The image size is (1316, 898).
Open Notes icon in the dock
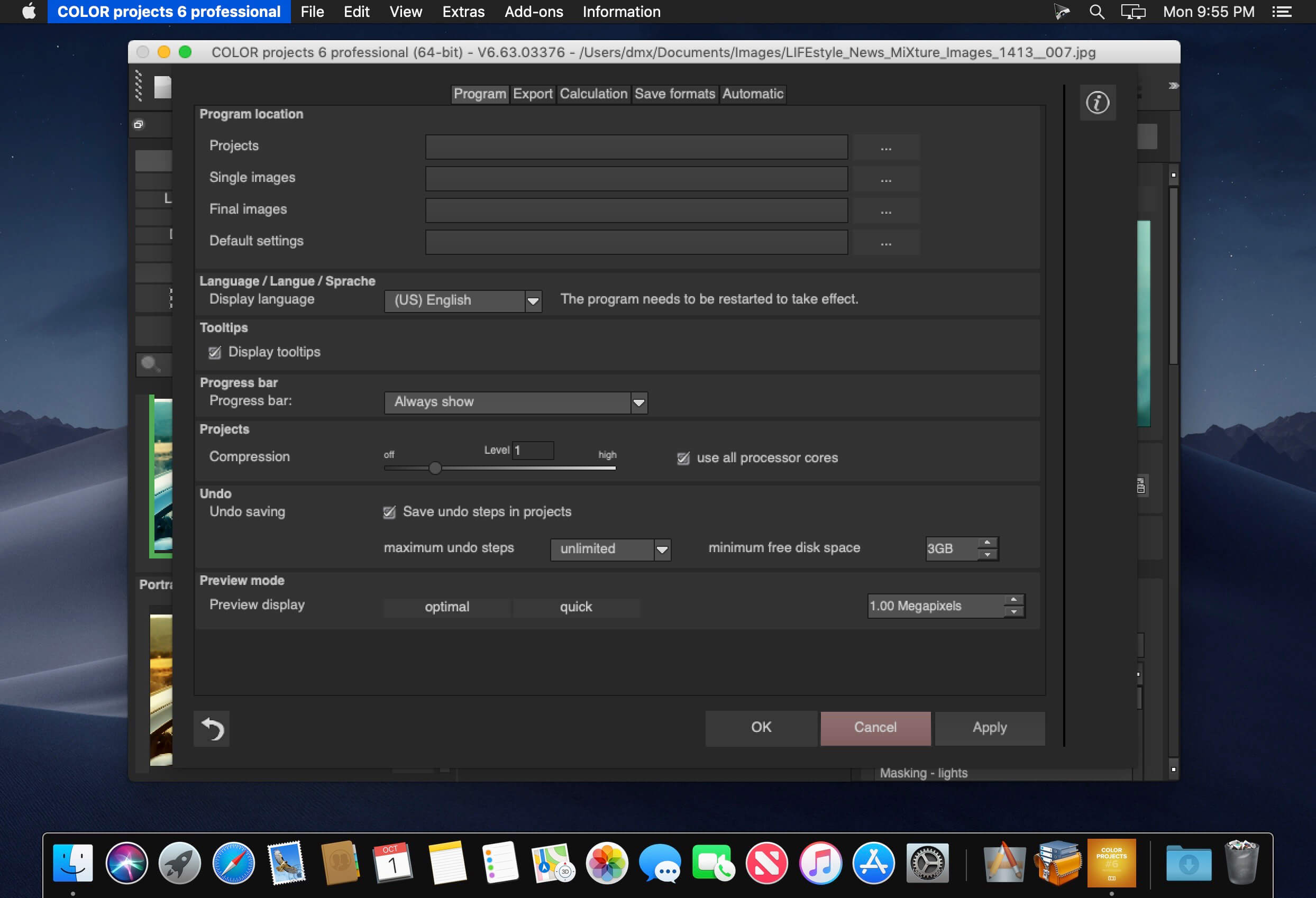(447, 863)
